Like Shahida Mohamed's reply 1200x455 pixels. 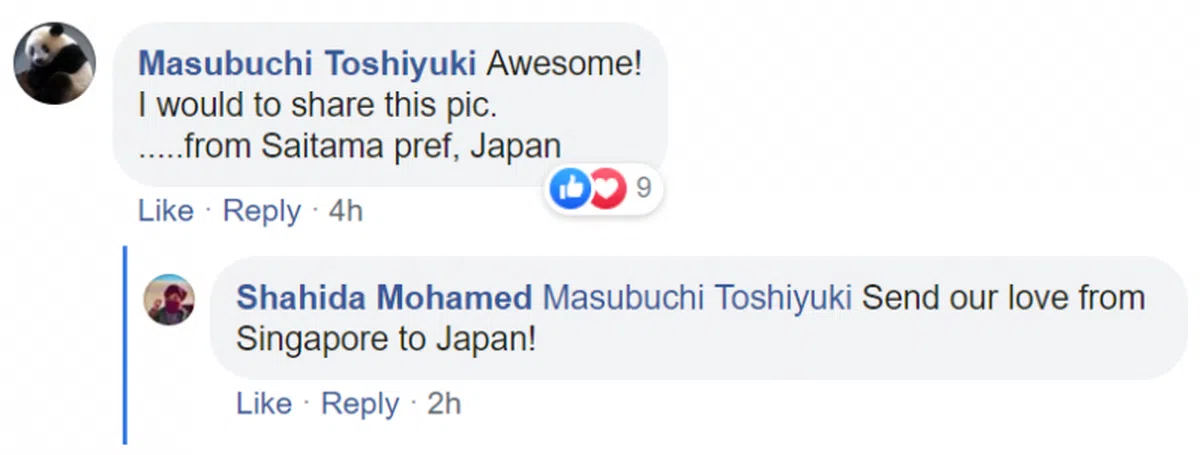click(264, 403)
